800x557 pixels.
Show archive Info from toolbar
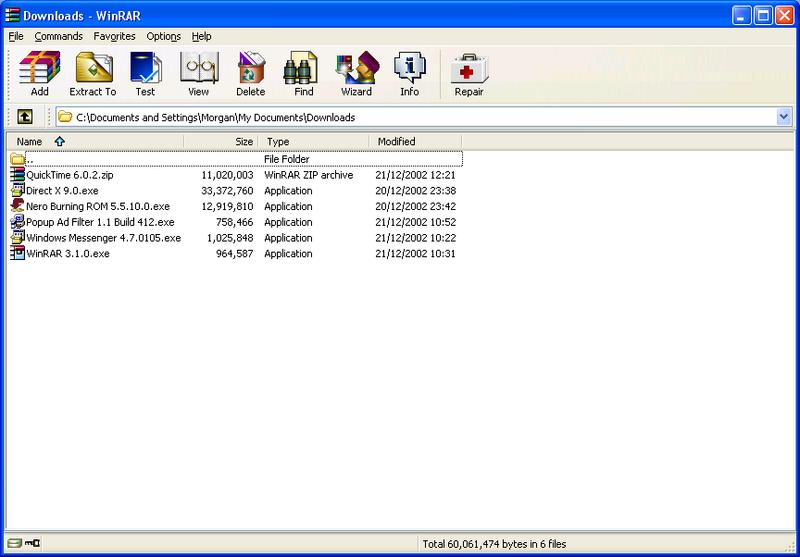409,74
